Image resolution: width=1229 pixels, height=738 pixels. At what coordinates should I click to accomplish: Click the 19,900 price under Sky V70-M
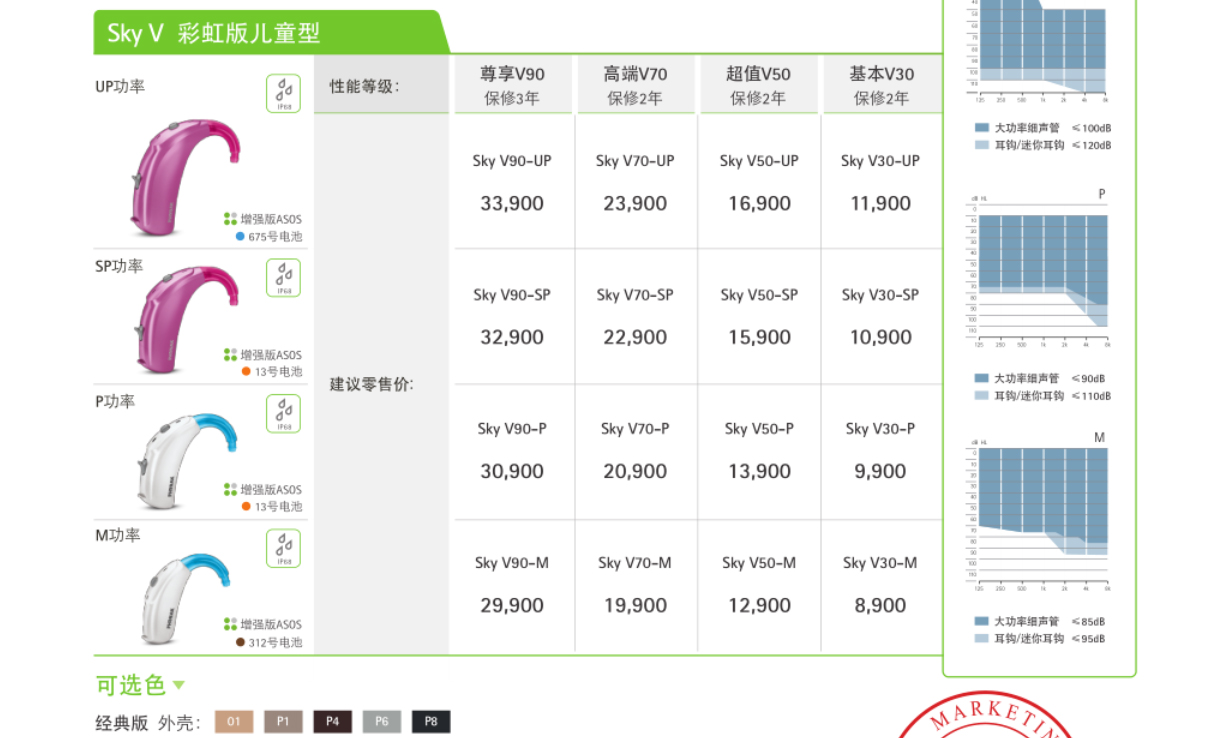(x=635, y=606)
